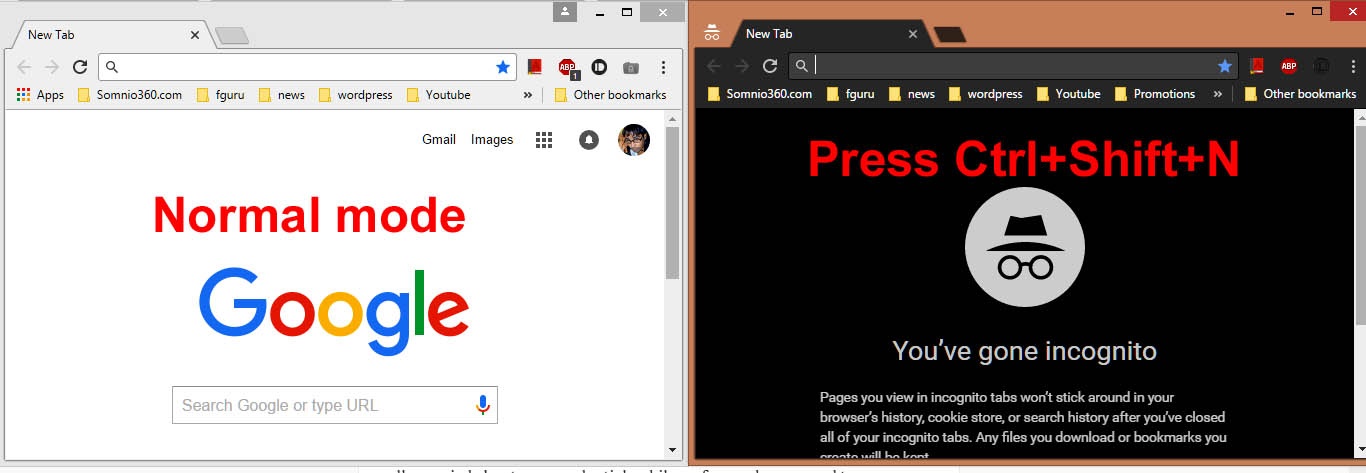Click the Disconnect 'D' extension in normal window
1366x473 pixels.
[x=599, y=67]
